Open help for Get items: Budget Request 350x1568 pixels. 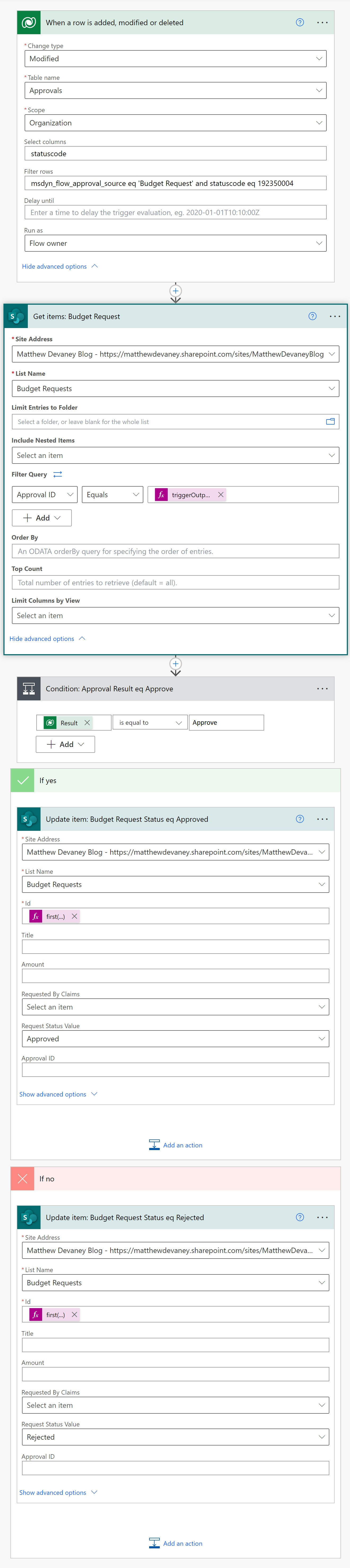point(312,317)
